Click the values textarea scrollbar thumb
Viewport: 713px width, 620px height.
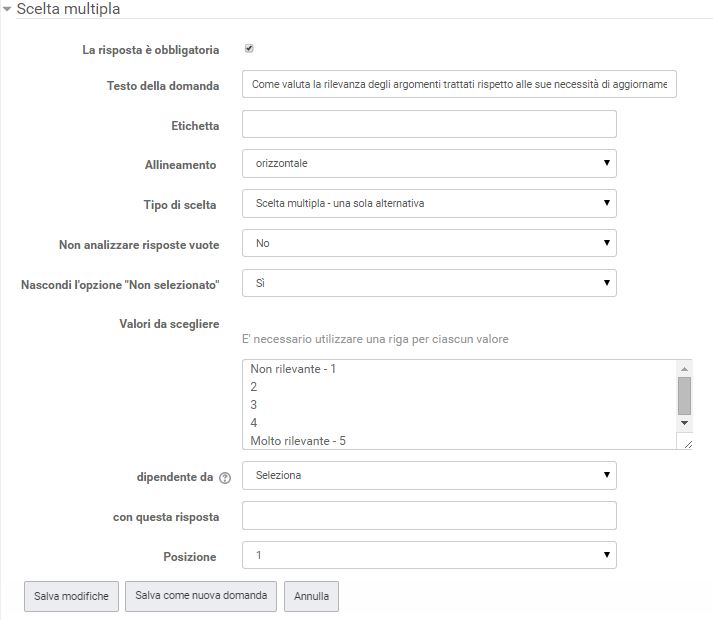click(684, 396)
